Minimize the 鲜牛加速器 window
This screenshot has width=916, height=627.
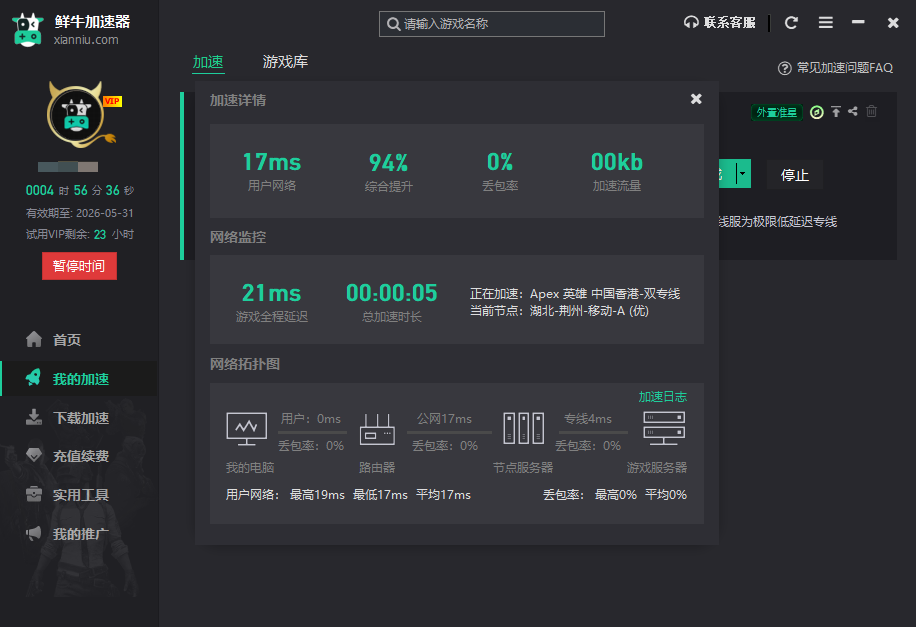click(x=858, y=22)
